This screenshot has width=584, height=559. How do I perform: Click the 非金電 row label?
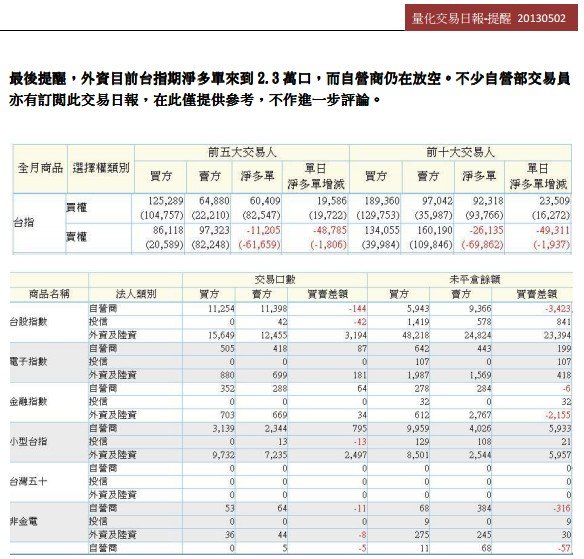pos(23,521)
